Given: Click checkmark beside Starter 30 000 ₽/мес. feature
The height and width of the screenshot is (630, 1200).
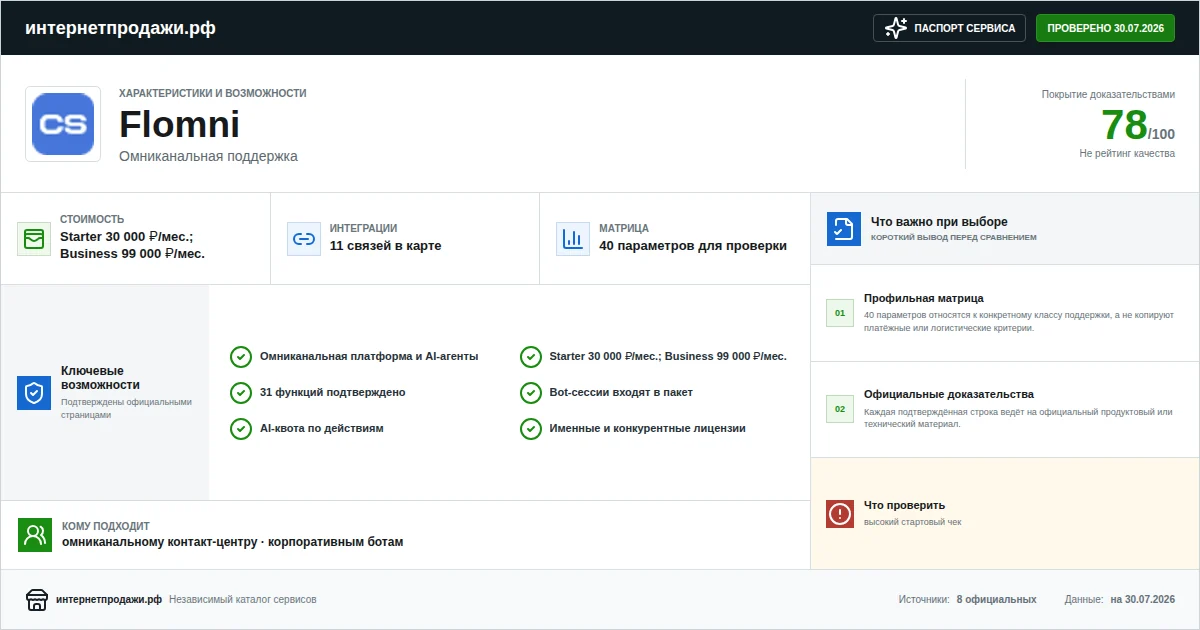Looking at the screenshot, I should coord(531,357).
